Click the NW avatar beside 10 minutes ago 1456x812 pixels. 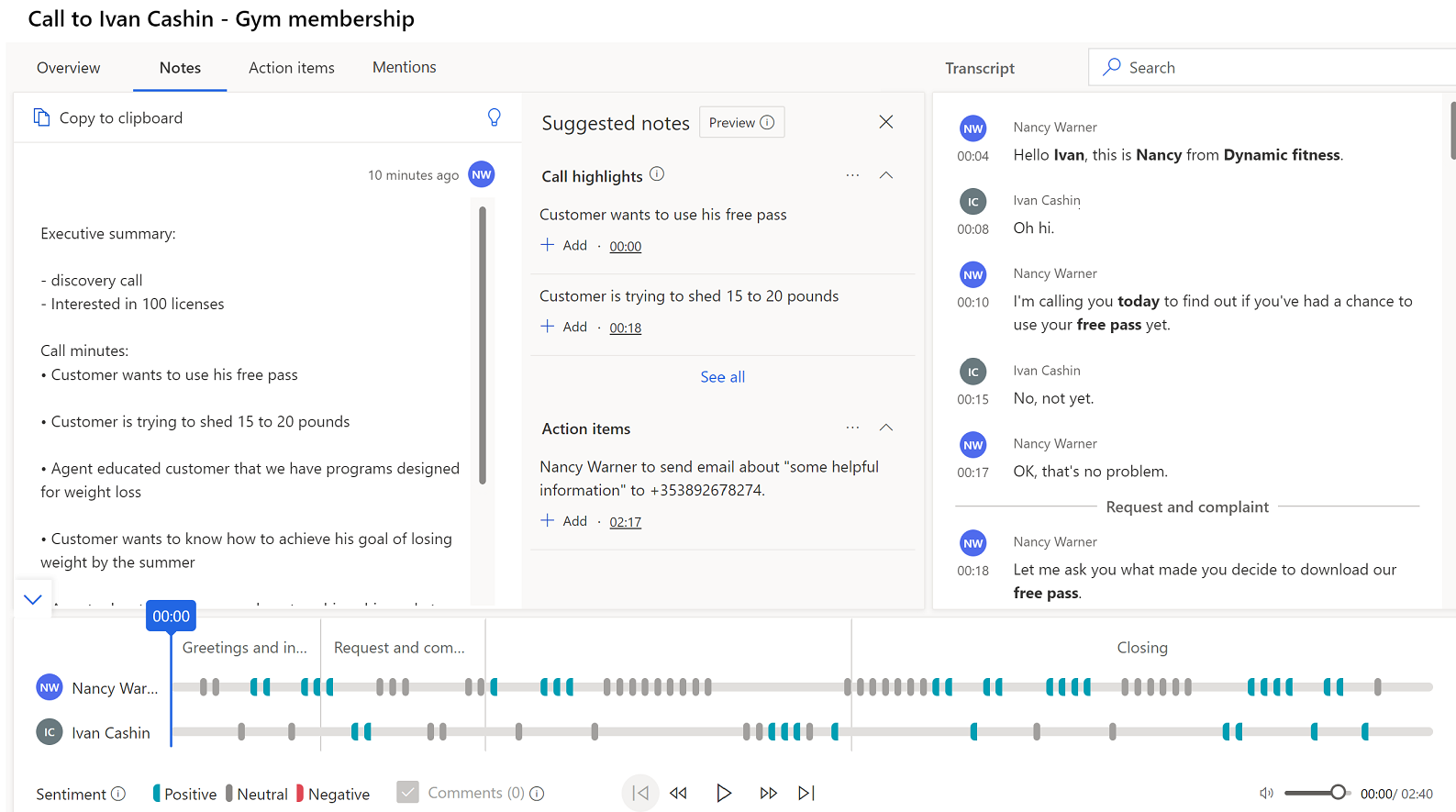pos(482,174)
